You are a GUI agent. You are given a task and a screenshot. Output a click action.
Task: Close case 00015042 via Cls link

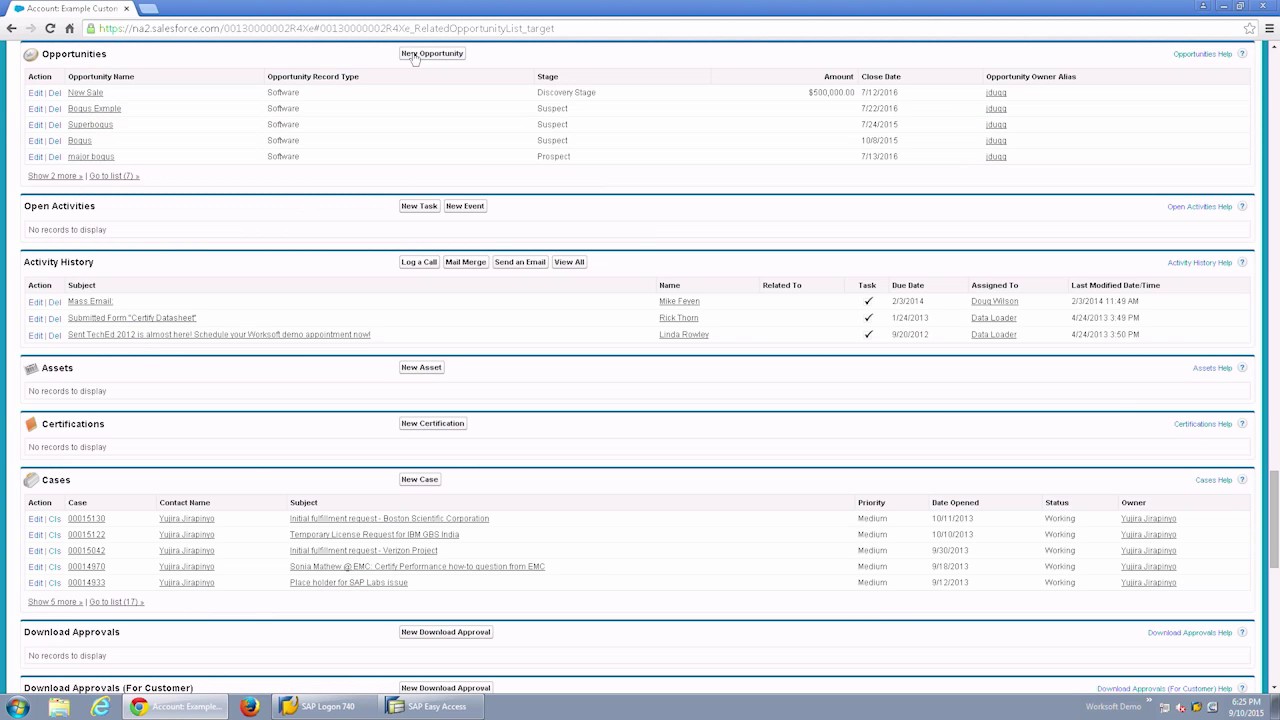pyautogui.click(x=55, y=551)
